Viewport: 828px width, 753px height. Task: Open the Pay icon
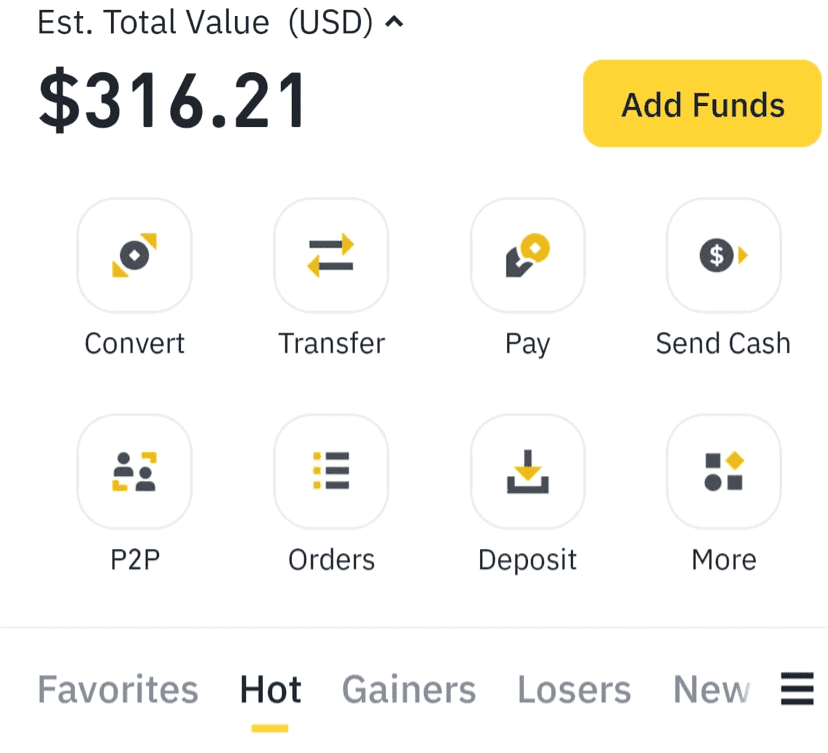[x=527, y=255]
